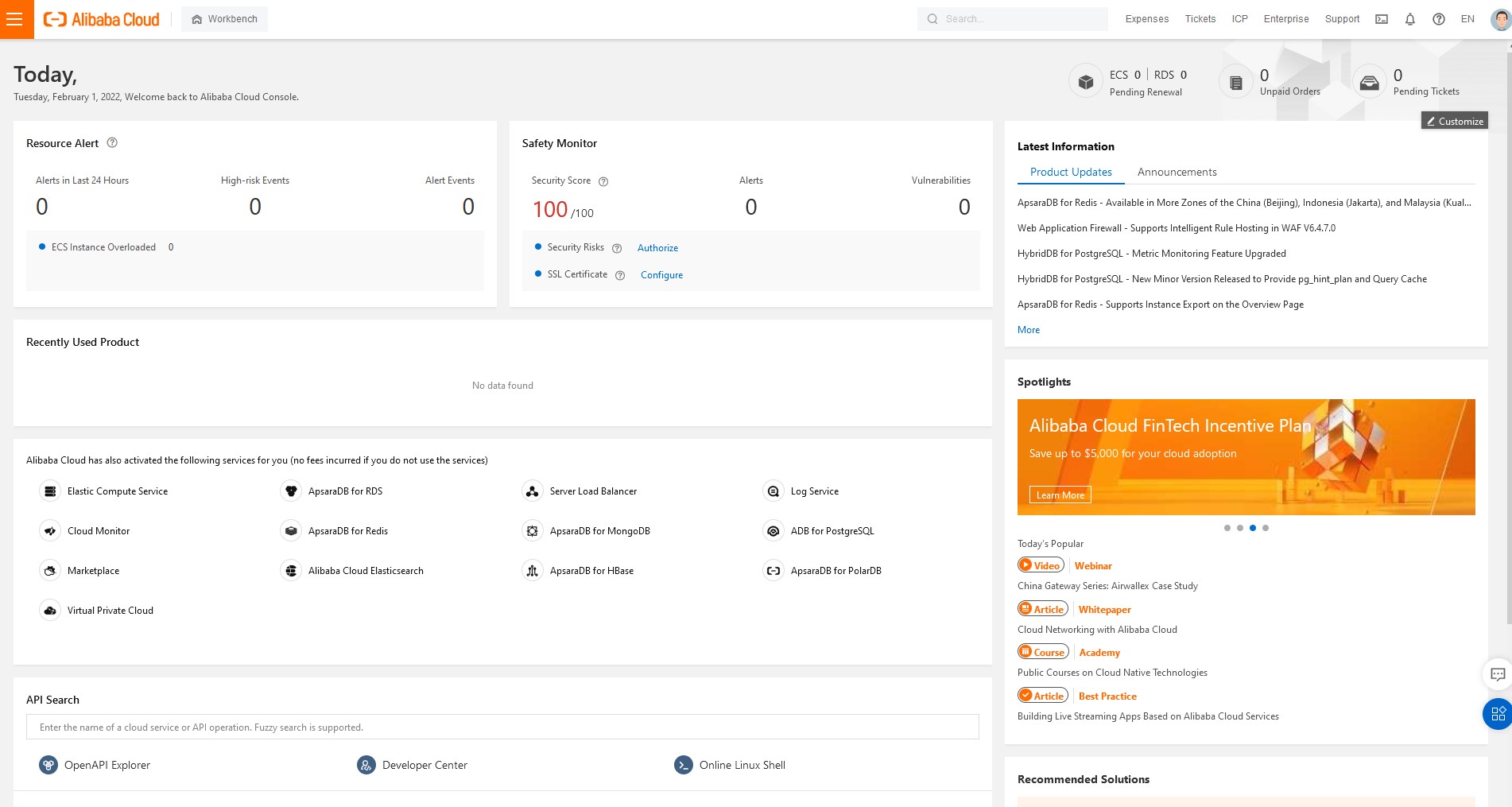Click the Authorize link for Security Risks
This screenshot has height=807, width=1512.
[657, 248]
